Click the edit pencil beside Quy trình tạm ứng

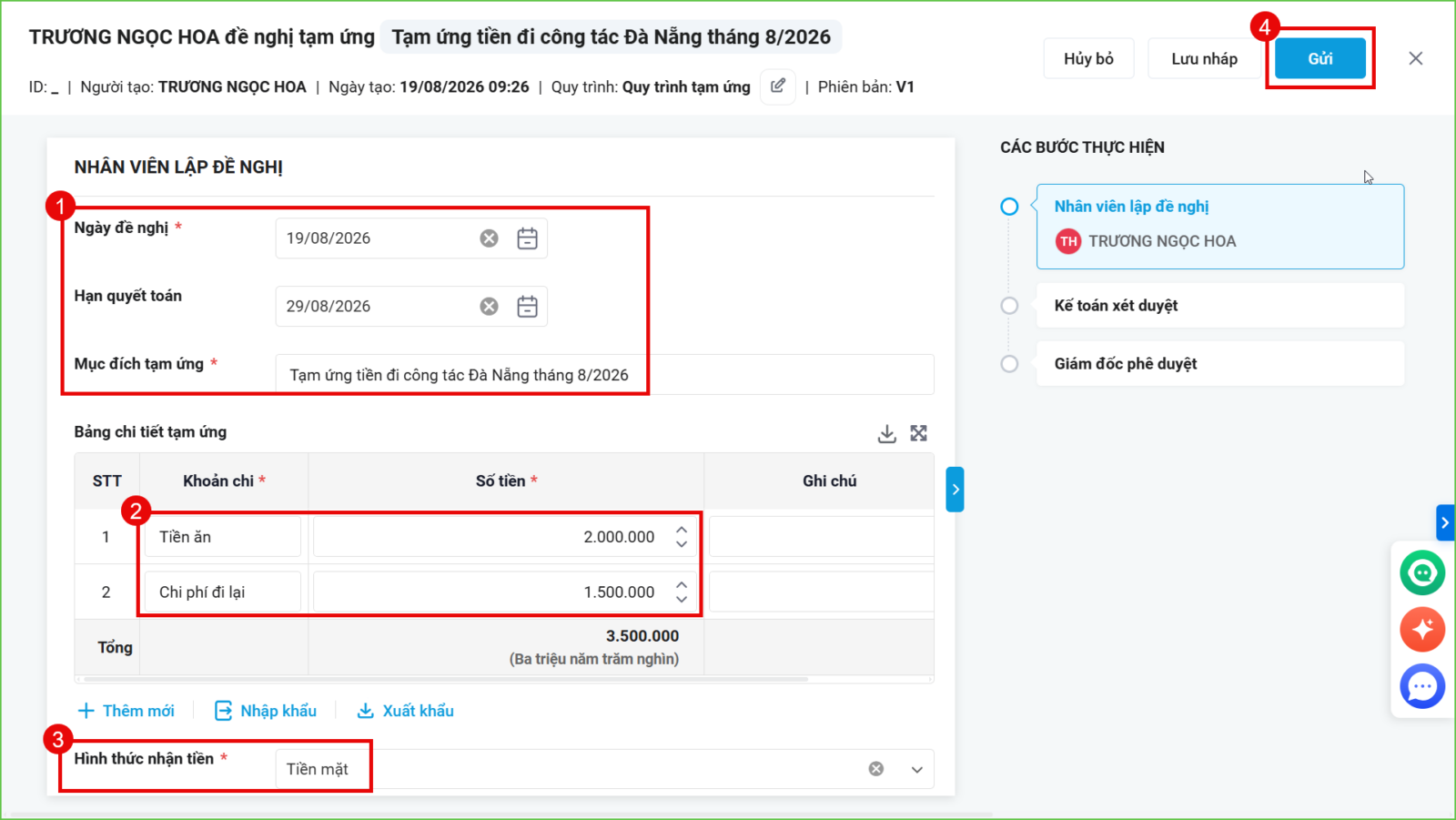778,86
